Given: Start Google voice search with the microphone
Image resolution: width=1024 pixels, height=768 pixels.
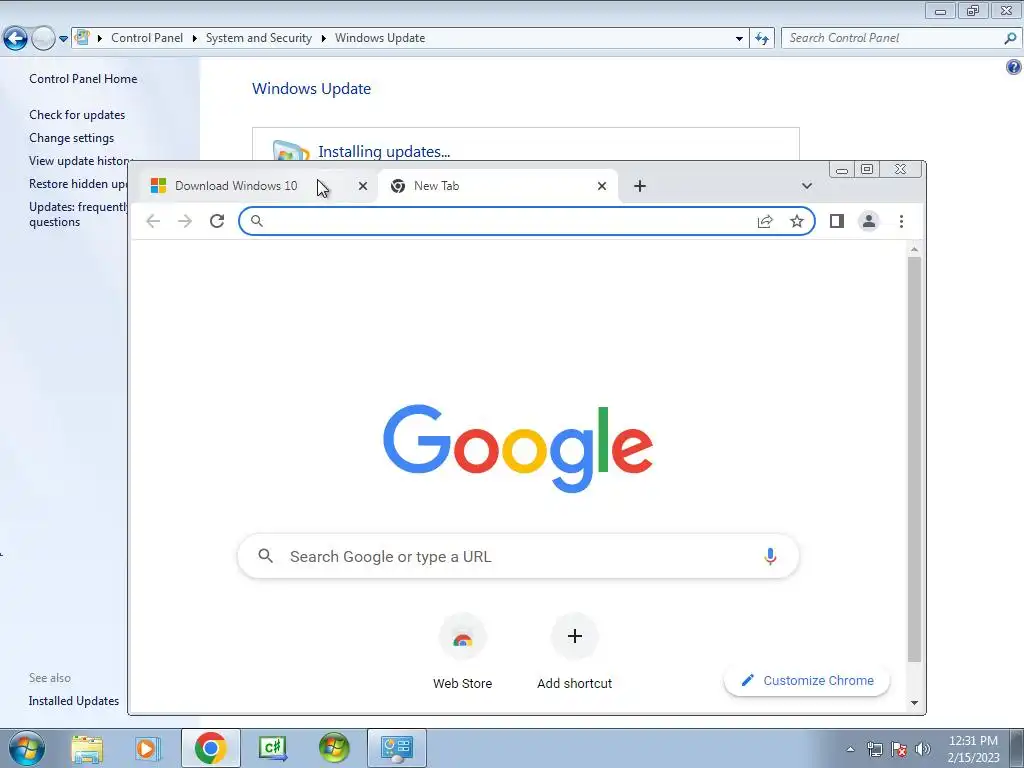Looking at the screenshot, I should tap(770, 556).
